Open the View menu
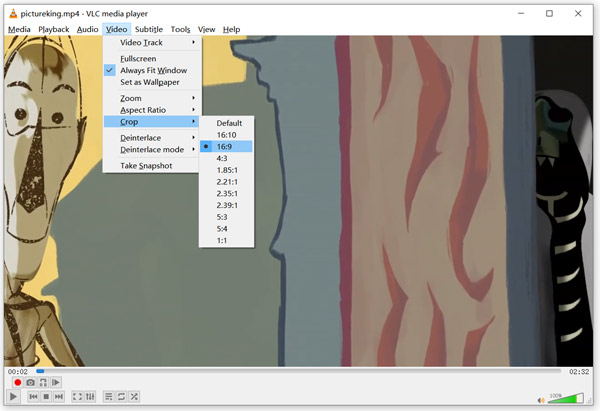This screenshot has height=411, width=600. (x=206, y=29)
